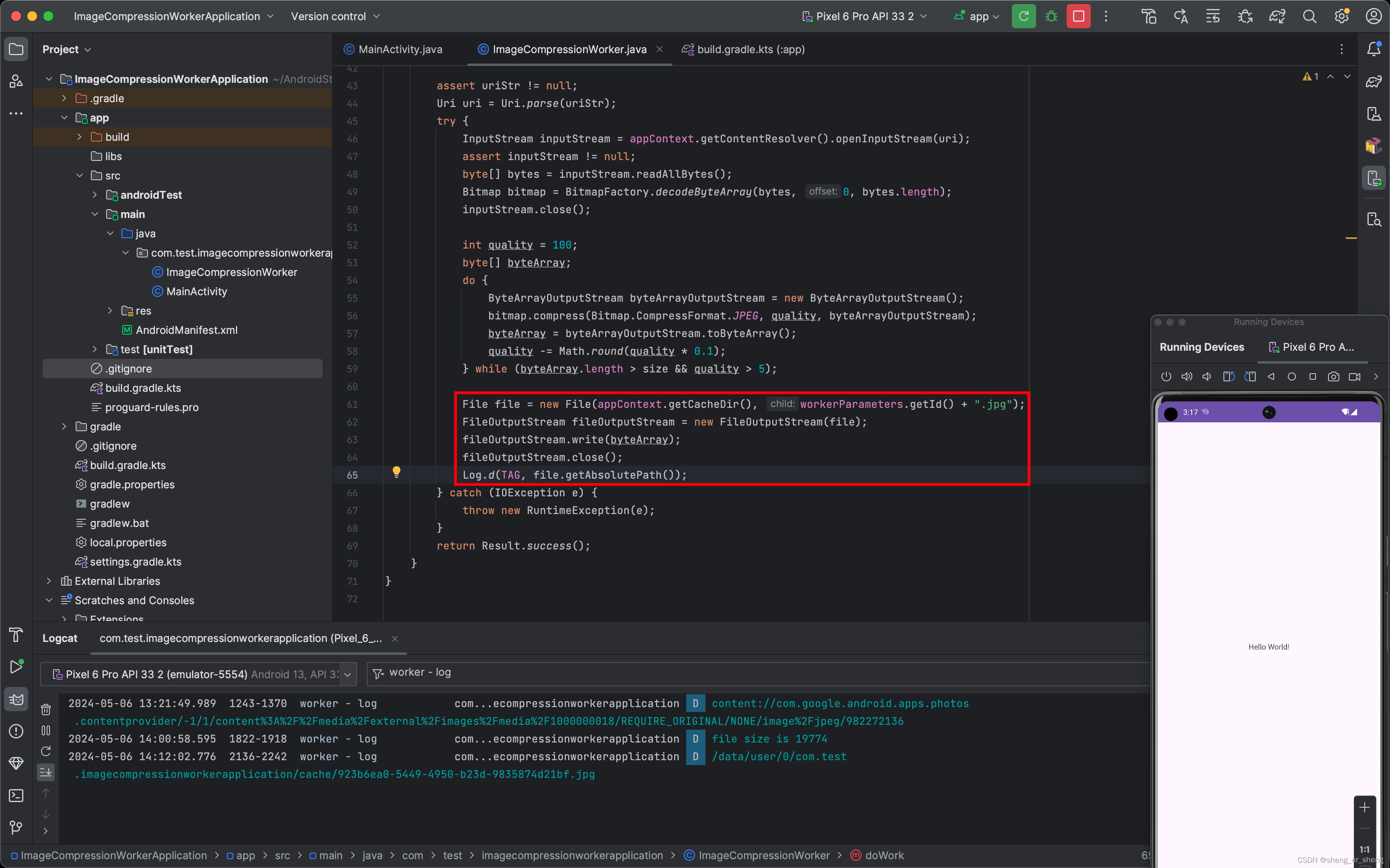Screen dimensions: 1390x868
Task: Take emulator screenshot with camera icon
Action: tap(1333, 376)
